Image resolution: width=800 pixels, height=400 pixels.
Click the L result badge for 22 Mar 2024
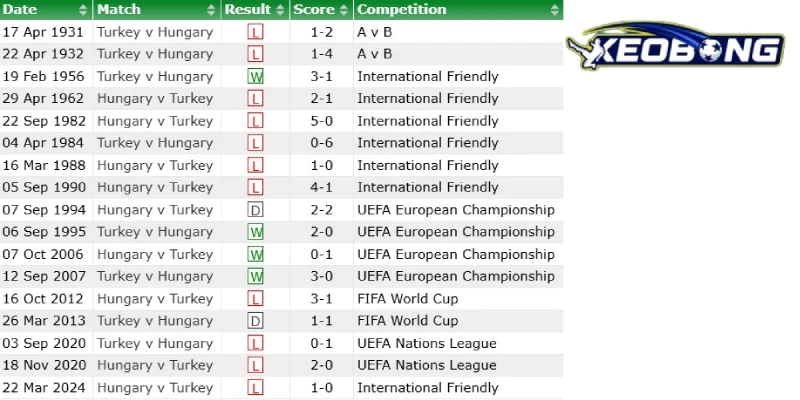click(256, 387)
